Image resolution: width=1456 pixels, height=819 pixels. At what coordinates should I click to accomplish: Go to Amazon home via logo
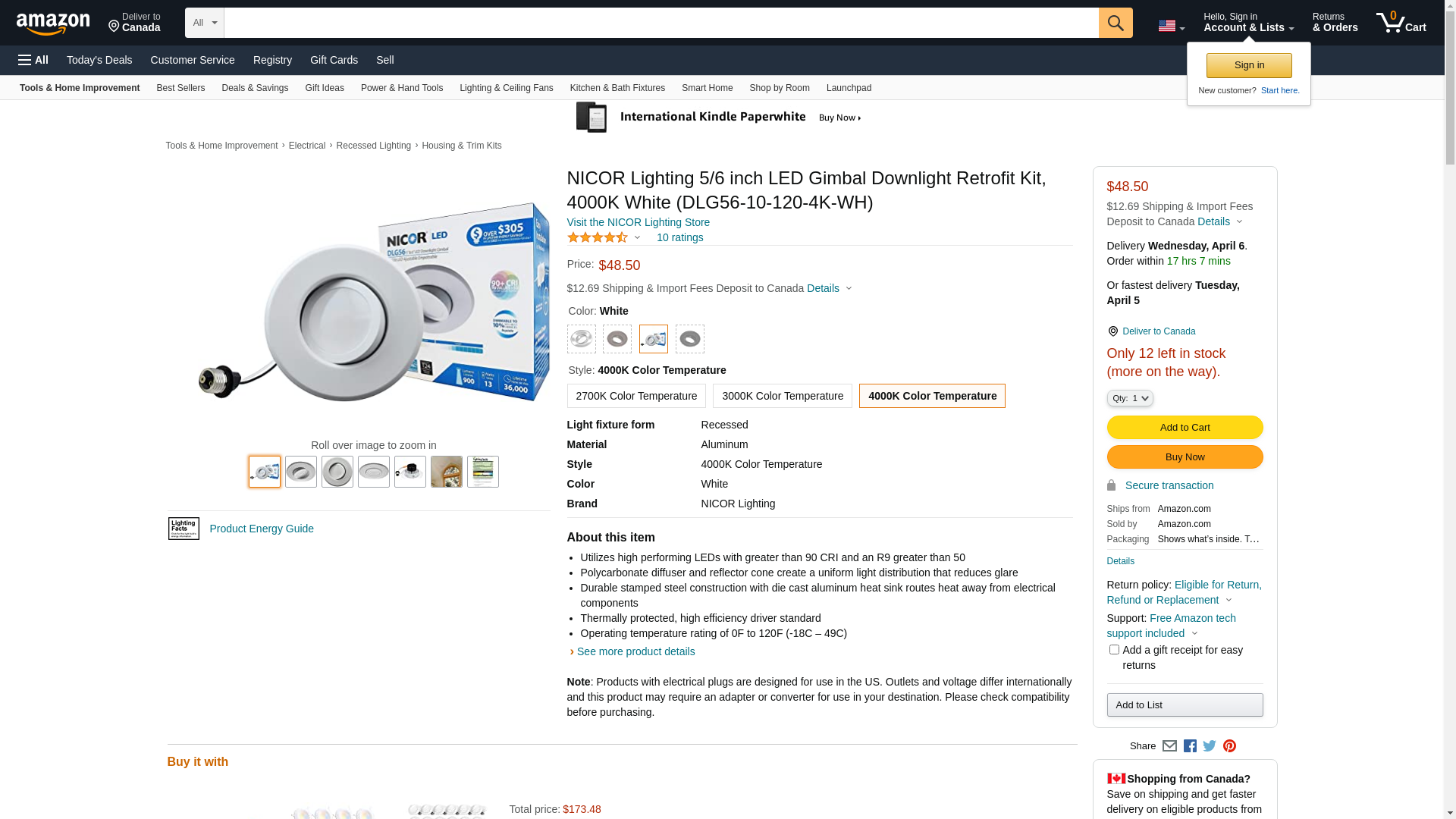(53, 24)
